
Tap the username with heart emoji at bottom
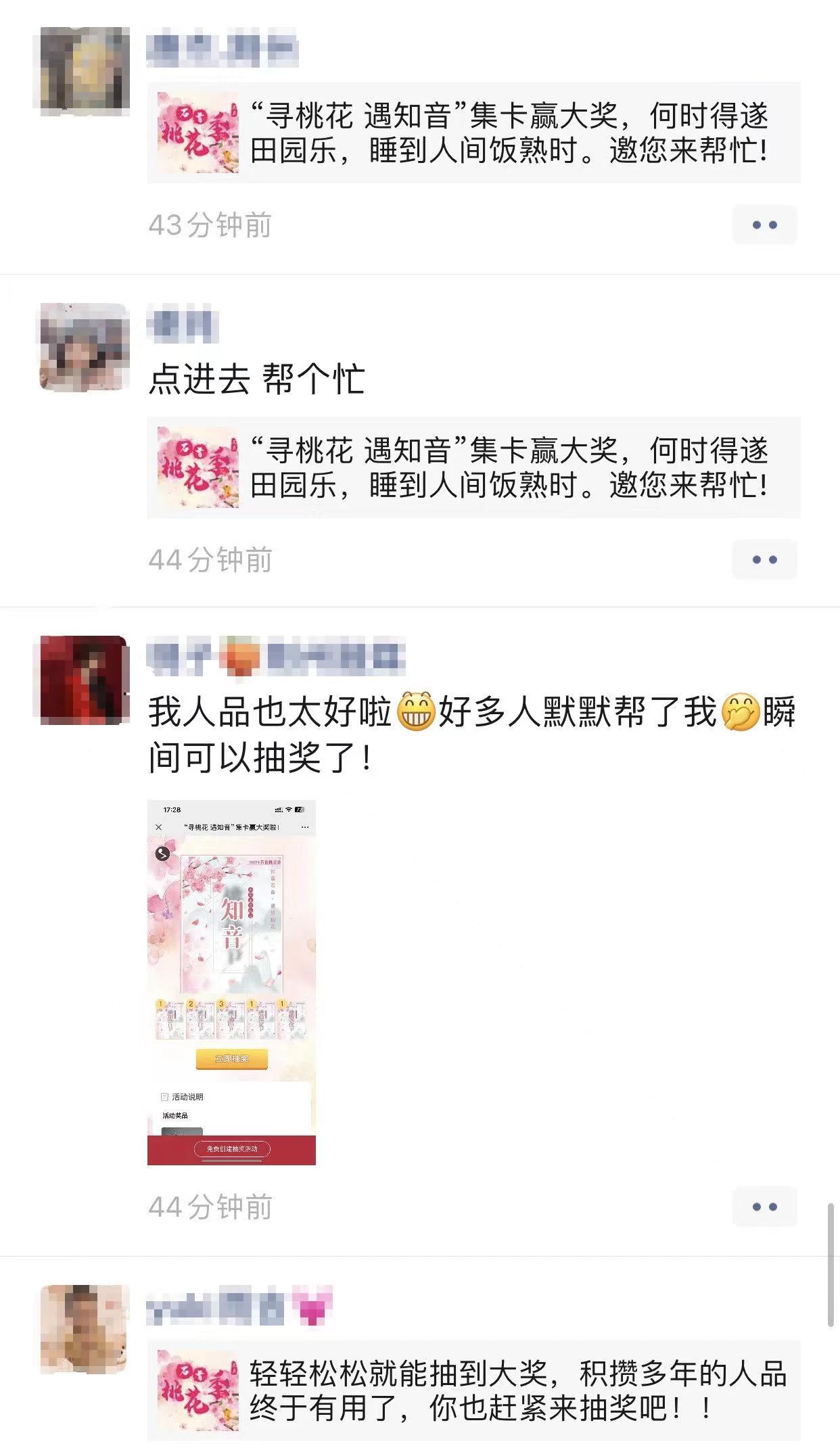point(240,1305)
